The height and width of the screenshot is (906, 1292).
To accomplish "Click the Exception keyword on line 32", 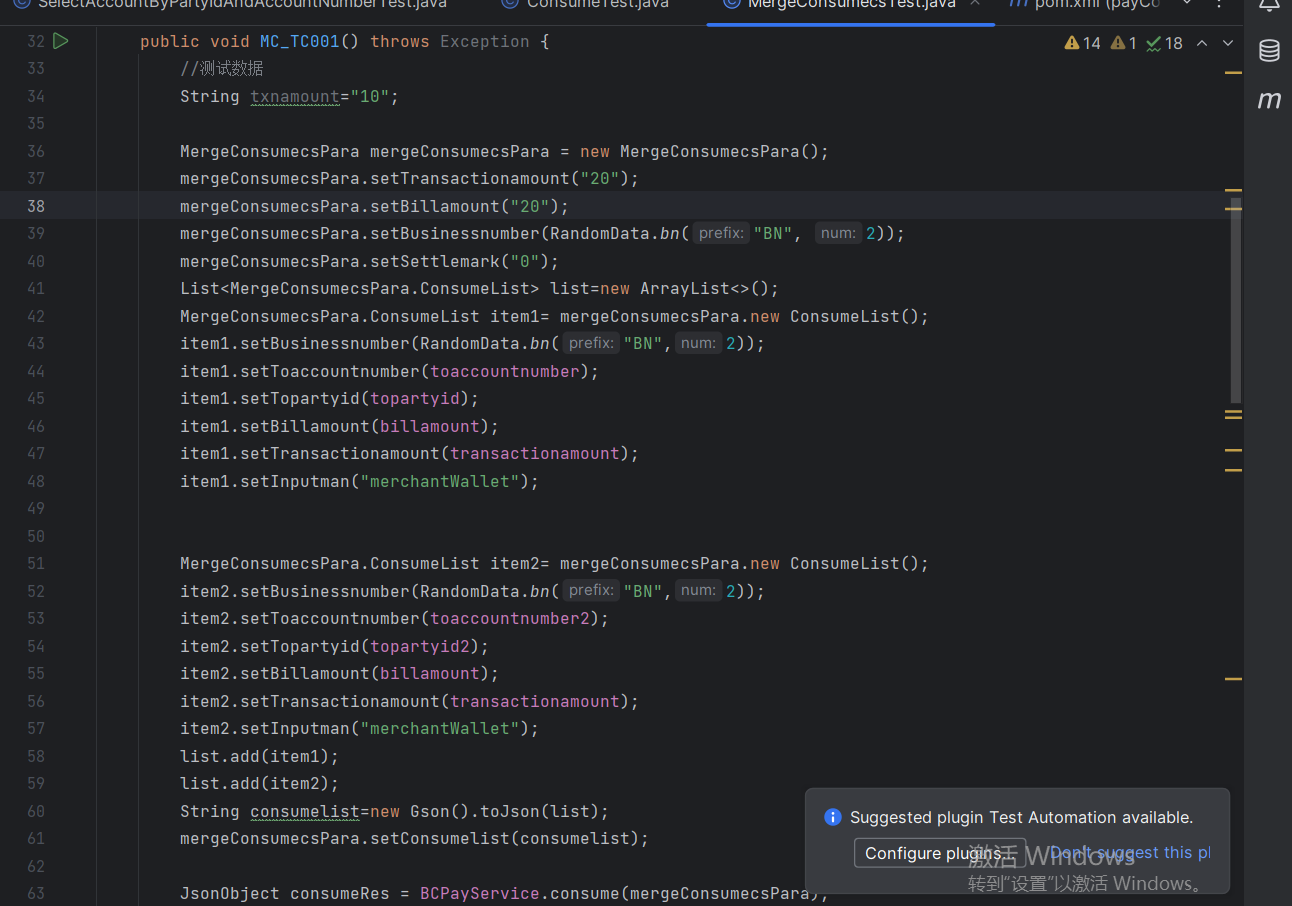I will click(485, 41).
